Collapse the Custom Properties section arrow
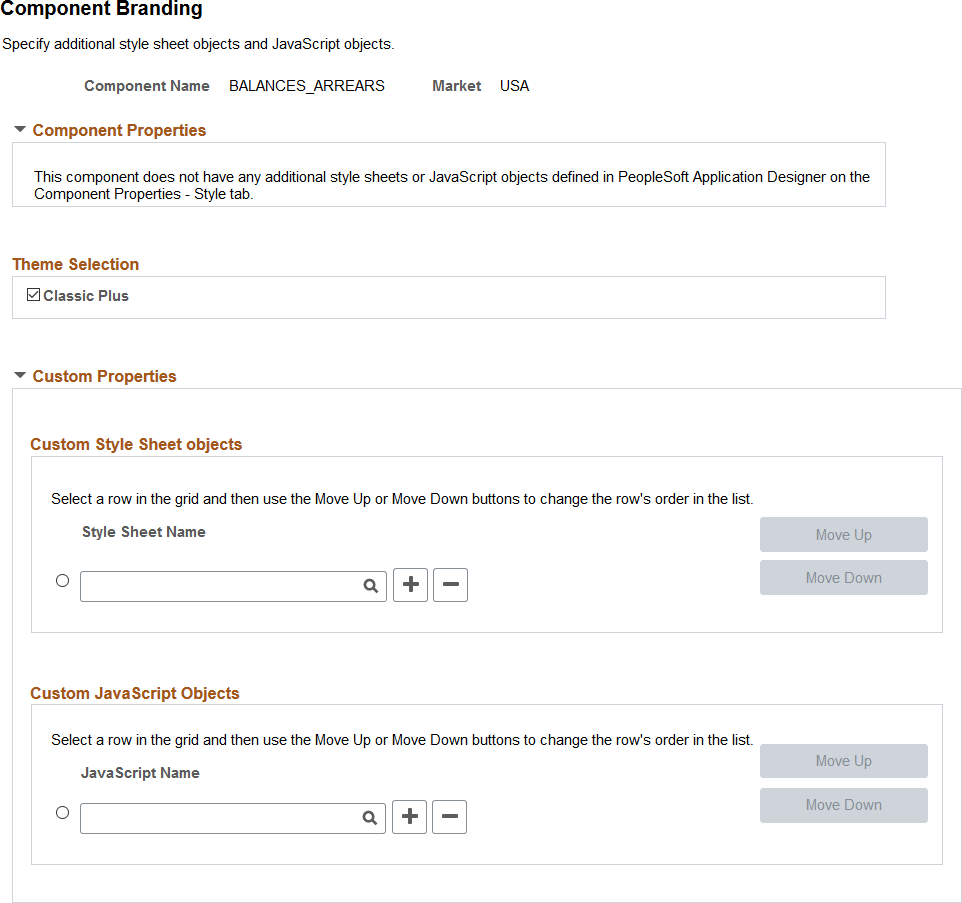The image size is (962, 903). [x=20, y=375]
